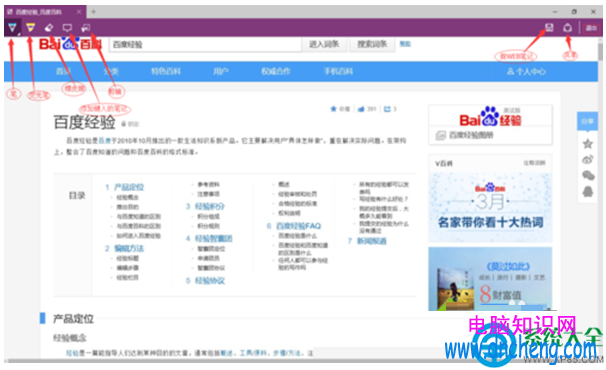This screenshot has height=370, width=606.
Task: Click 智囊团定位 in the contents list
Action: [211, 248]
